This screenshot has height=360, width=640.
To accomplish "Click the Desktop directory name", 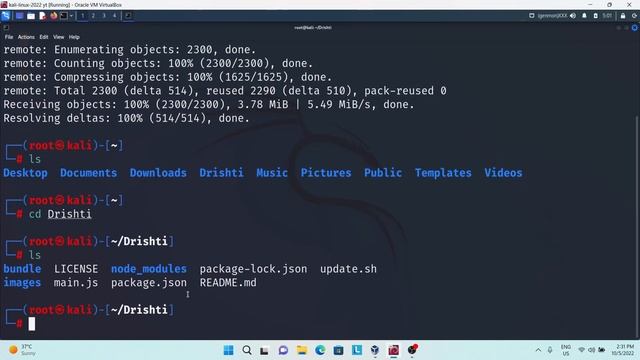I will [25, 173].
